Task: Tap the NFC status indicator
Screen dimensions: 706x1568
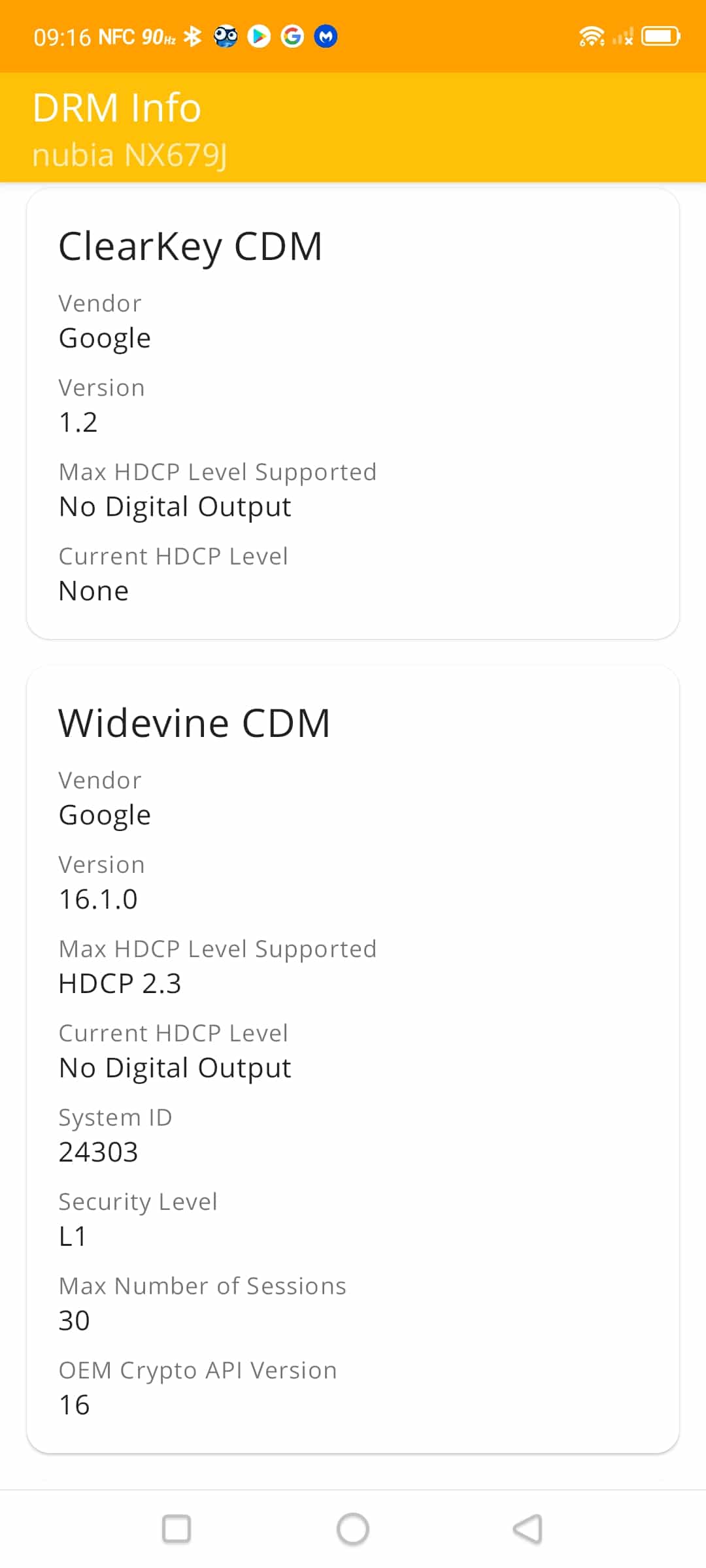Action: tap(116, 37)
